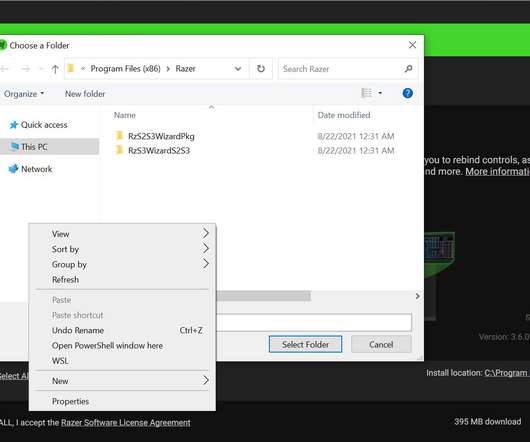Click the Folder name text field
This screenshot has height=442, width=530.
click(314, 322)
